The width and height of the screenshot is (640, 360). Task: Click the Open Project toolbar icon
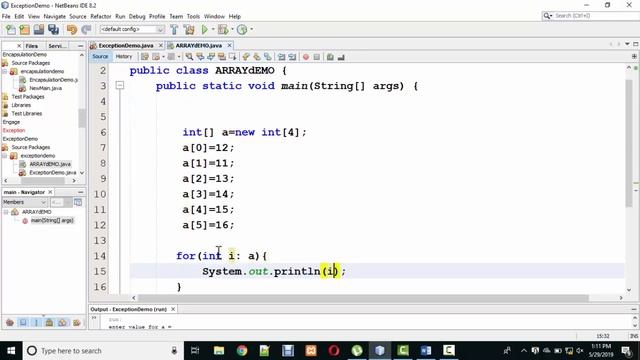pos(39,29)
